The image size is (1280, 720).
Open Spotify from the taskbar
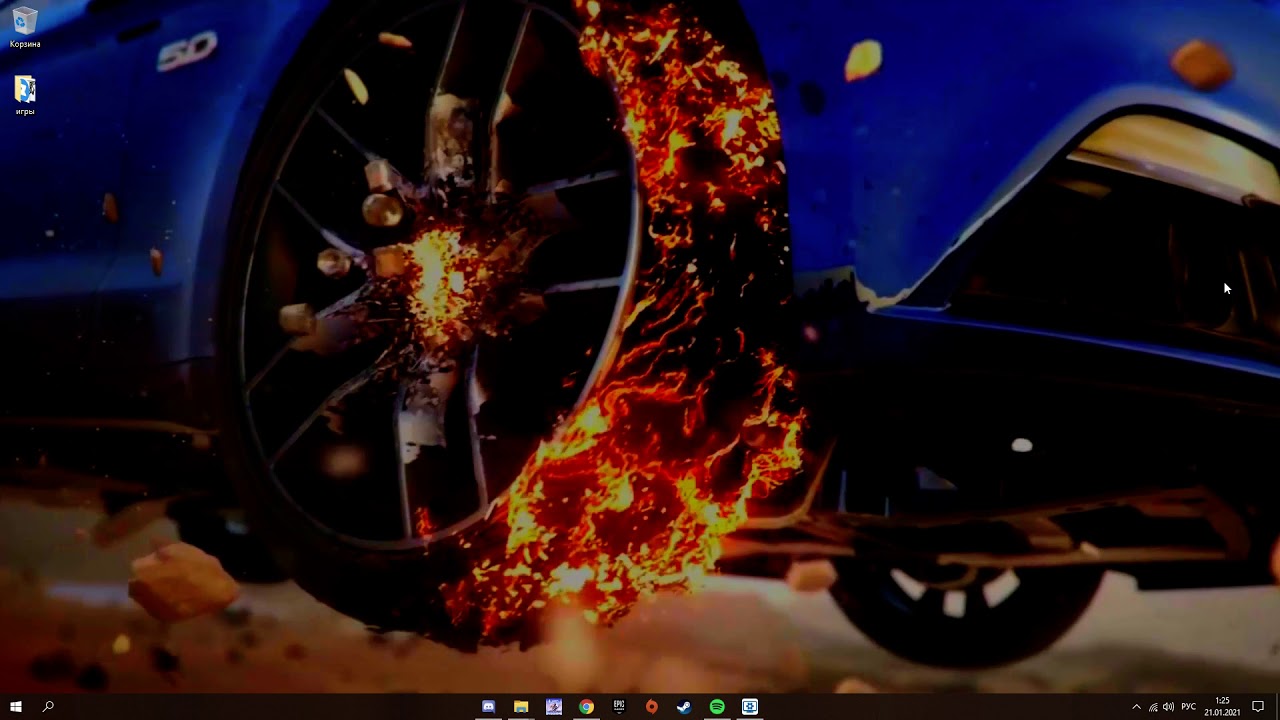[717, 707]
